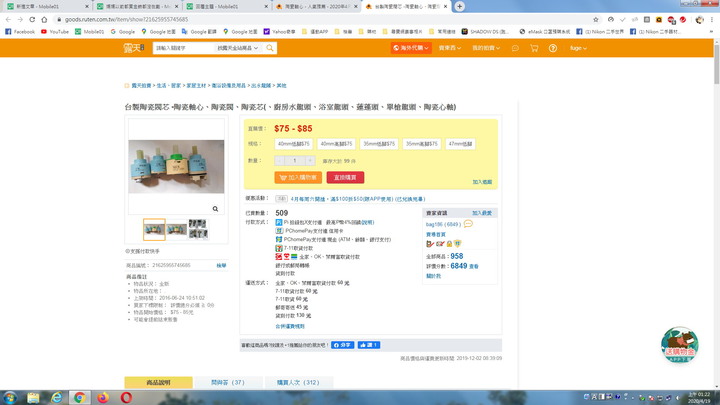720x405 pixels.
Task: Click the Facebook like button
Action: click(x=369, y=345)
